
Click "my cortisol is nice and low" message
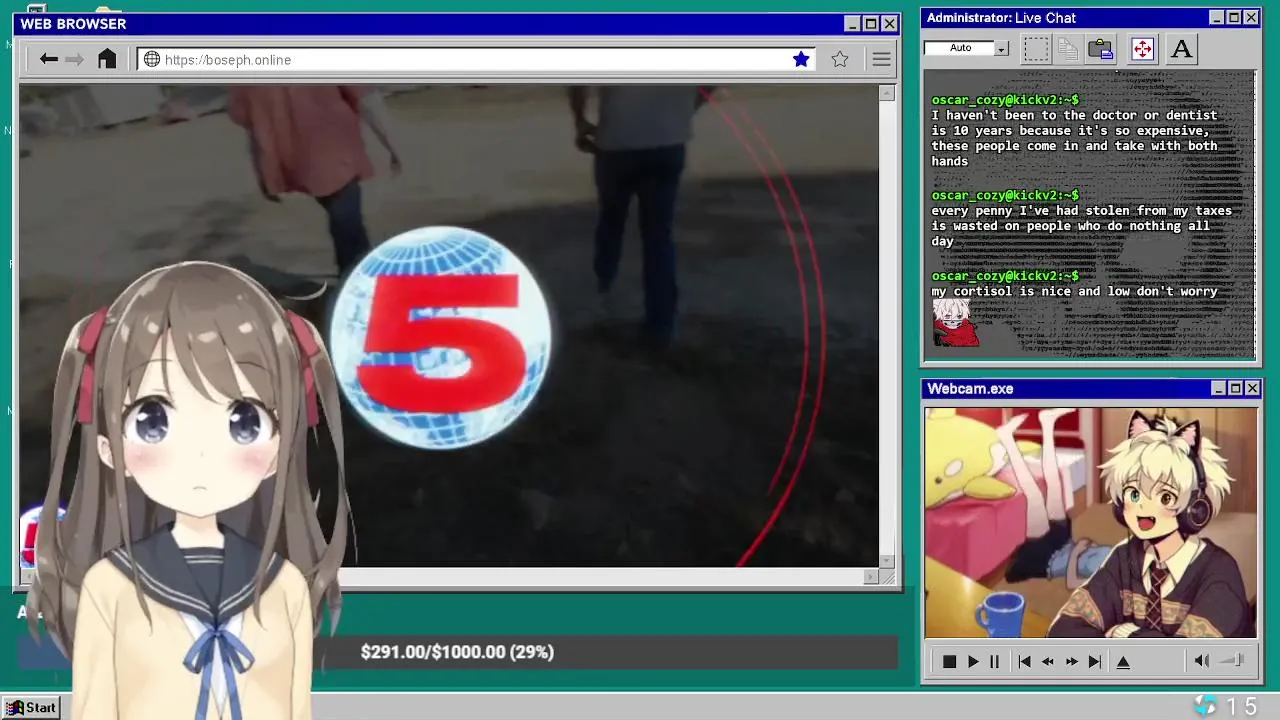pos(1074,291)
